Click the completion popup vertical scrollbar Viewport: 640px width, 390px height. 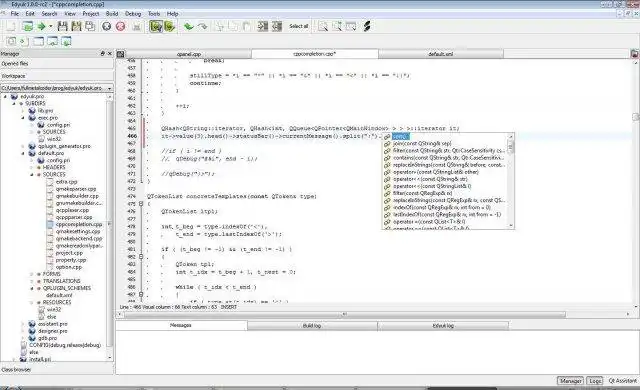coord(510,181)
